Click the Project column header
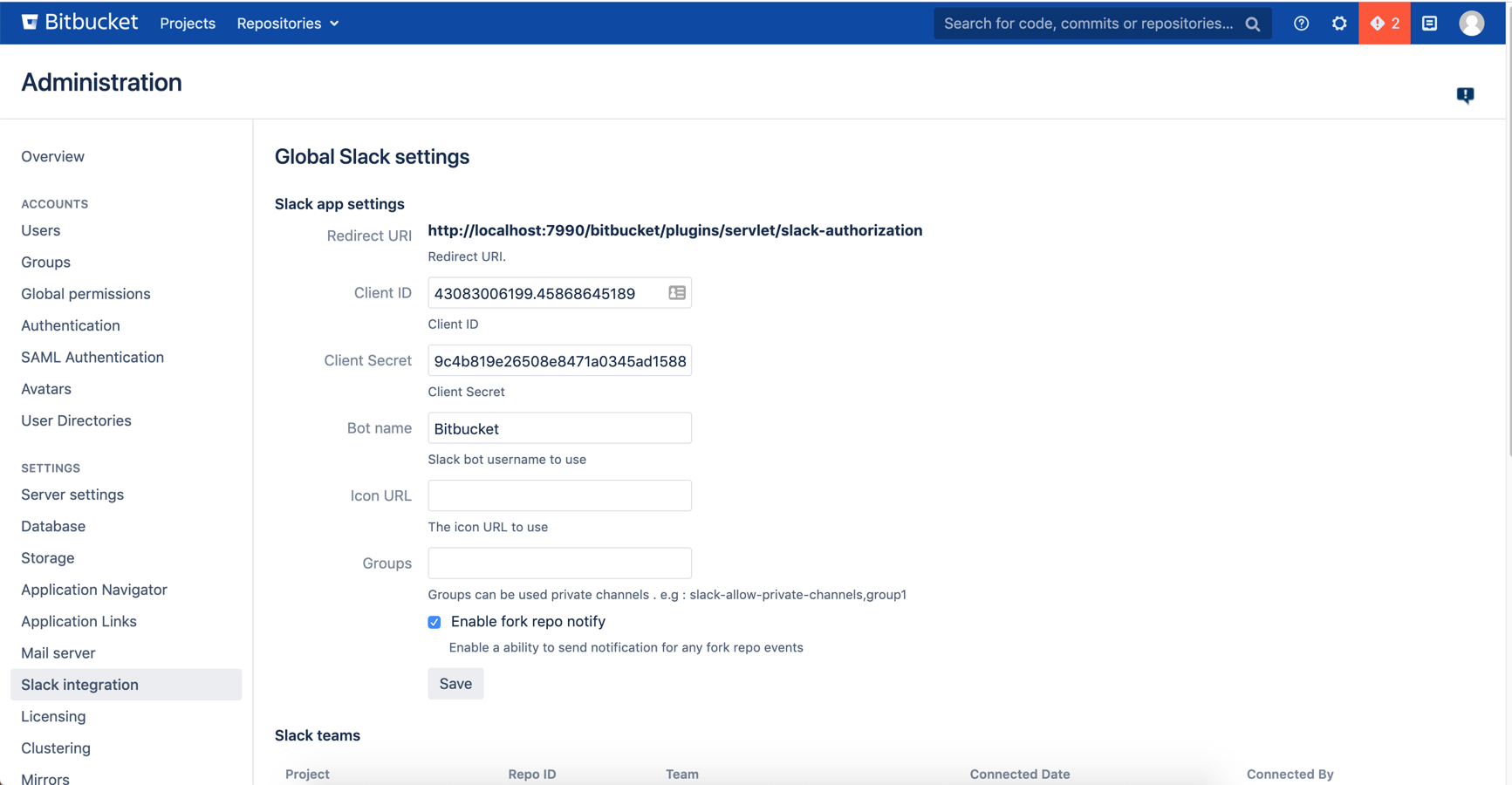Viewport: 1512px width, 785px height. (307, 774)
